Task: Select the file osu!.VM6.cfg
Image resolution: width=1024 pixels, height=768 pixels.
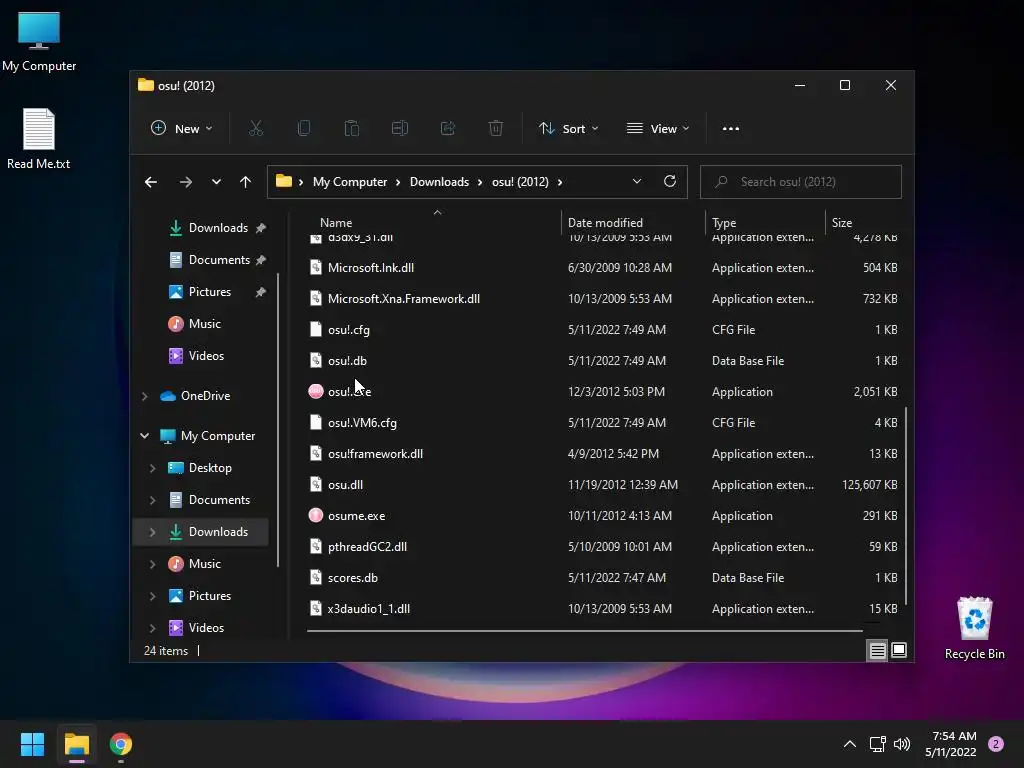Action: click(362, 423)
